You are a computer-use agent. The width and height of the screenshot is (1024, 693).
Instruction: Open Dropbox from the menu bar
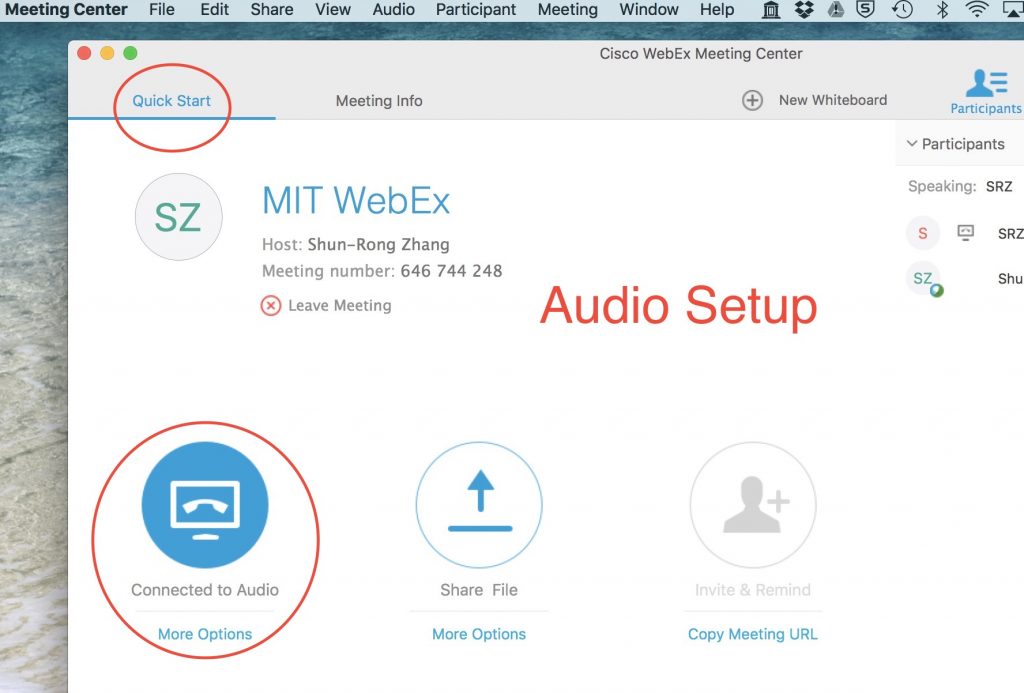tap(803, 10)
